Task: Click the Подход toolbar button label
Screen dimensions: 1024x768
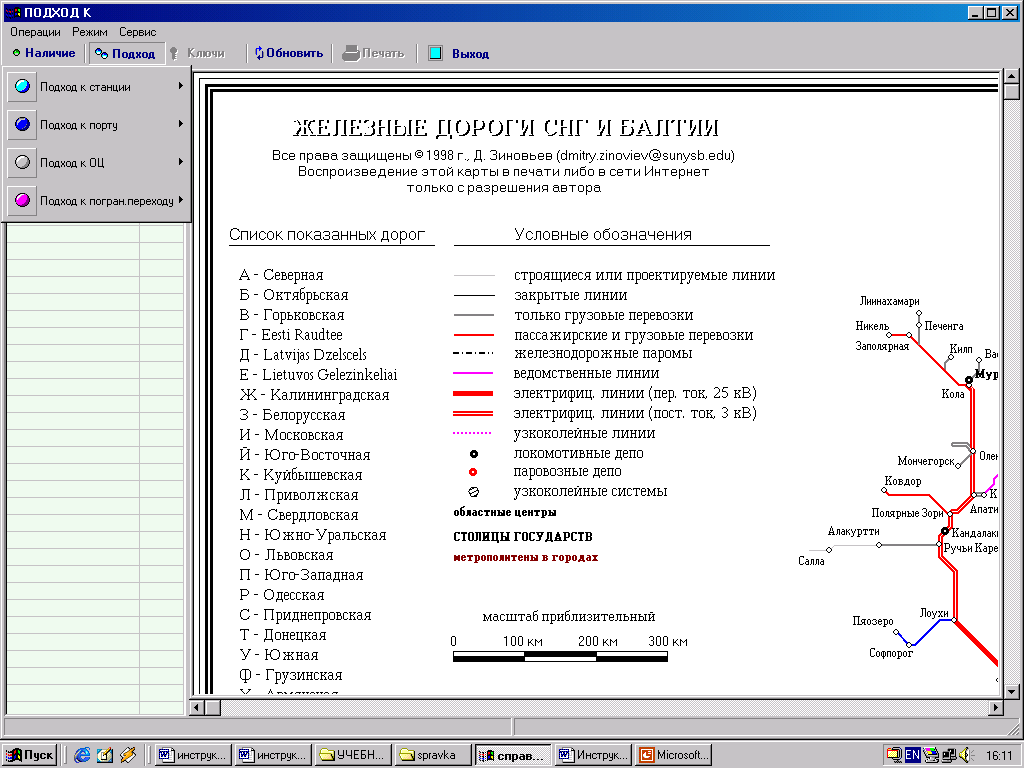Action: tap(133, 54)
